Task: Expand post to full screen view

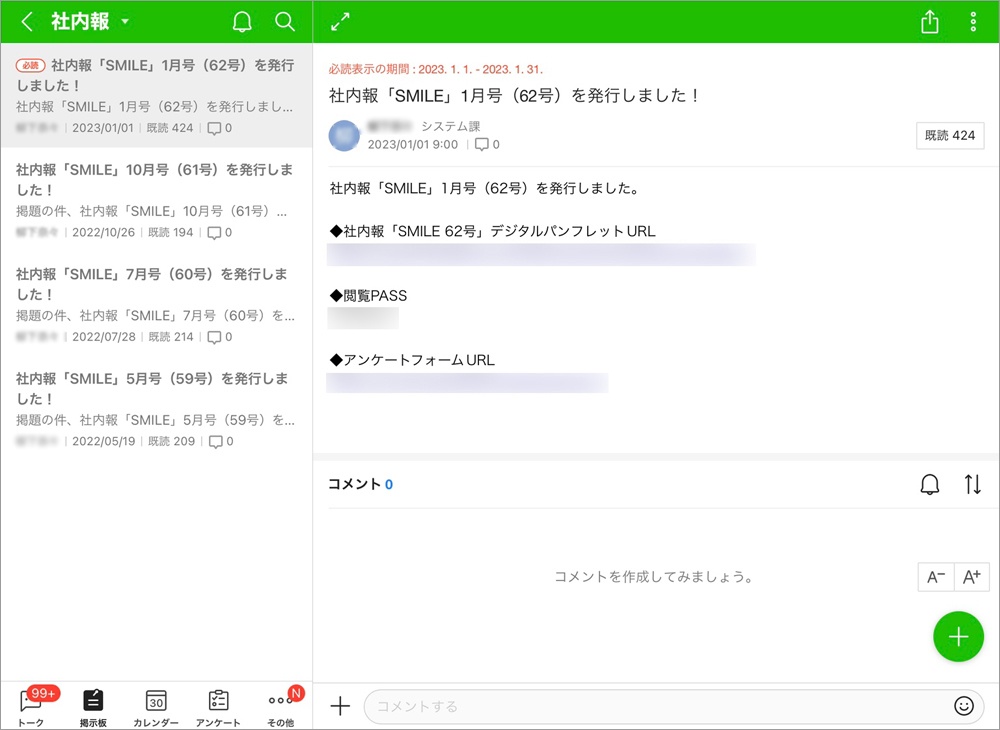Action: 340,22
